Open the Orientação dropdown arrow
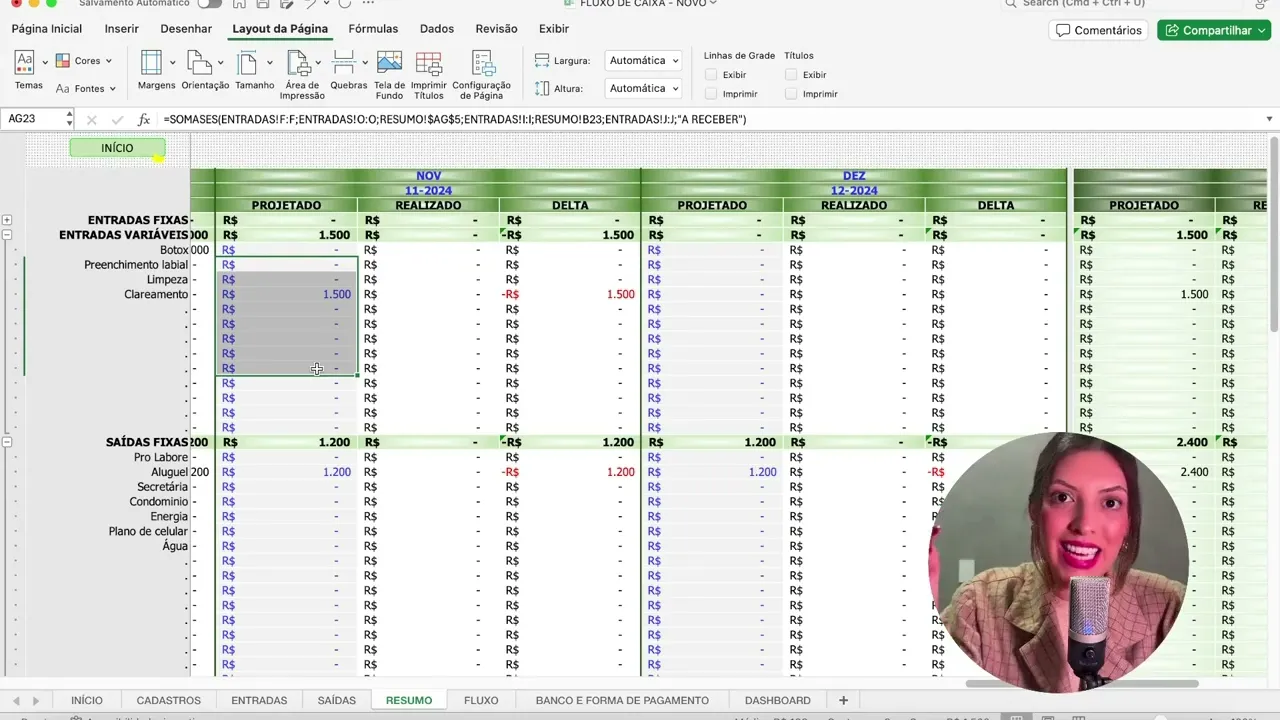 click(x=221, y=63)
